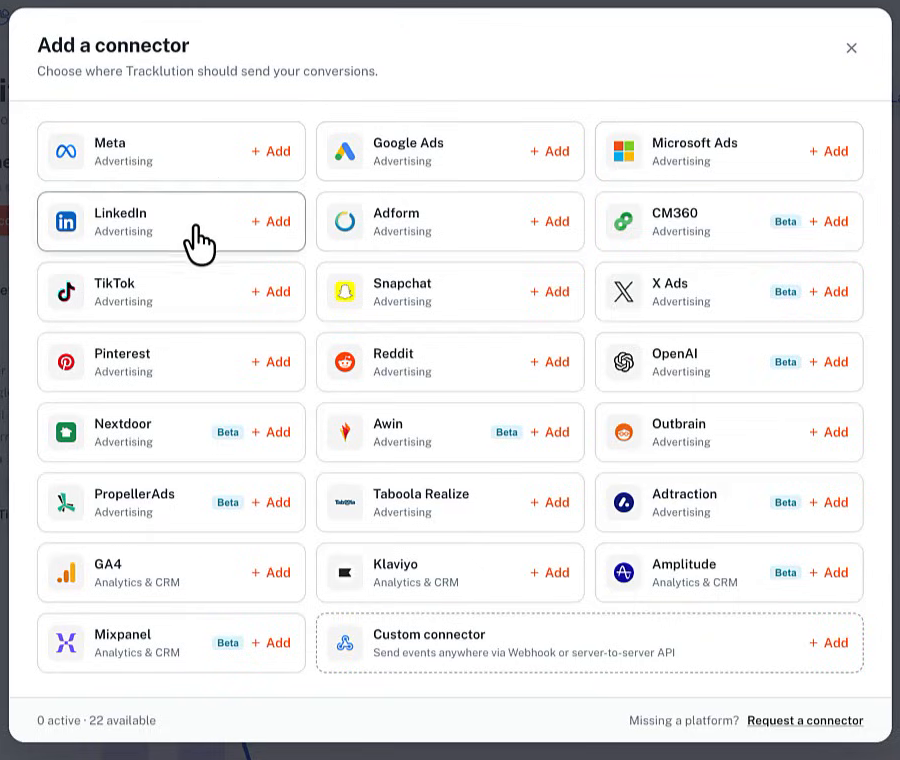The height and width of the screenshot is (760, 900).
Task: Add the Meta connector
Action: point(271,152)
